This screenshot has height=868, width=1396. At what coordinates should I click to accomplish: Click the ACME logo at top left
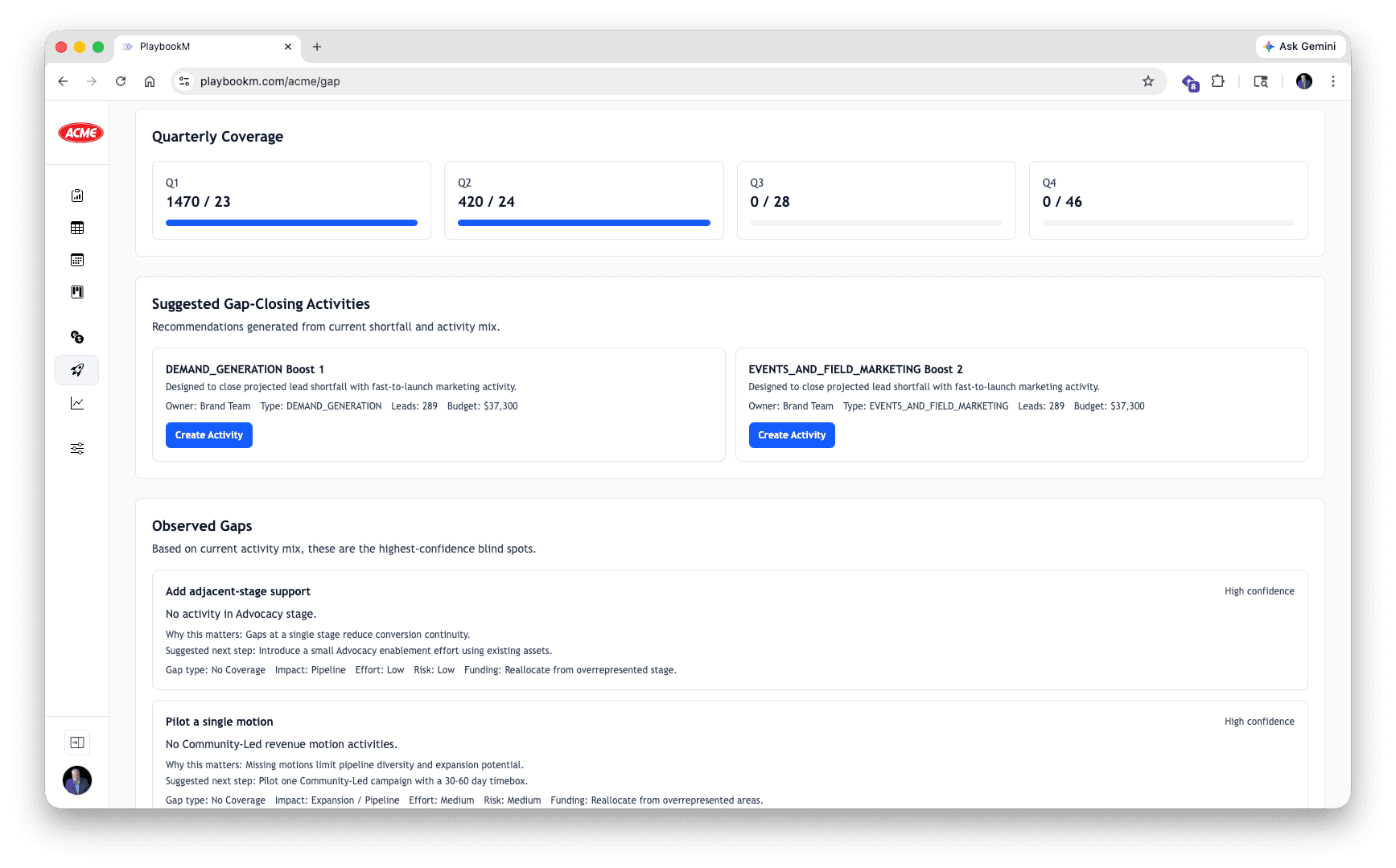tap(80, 133)
